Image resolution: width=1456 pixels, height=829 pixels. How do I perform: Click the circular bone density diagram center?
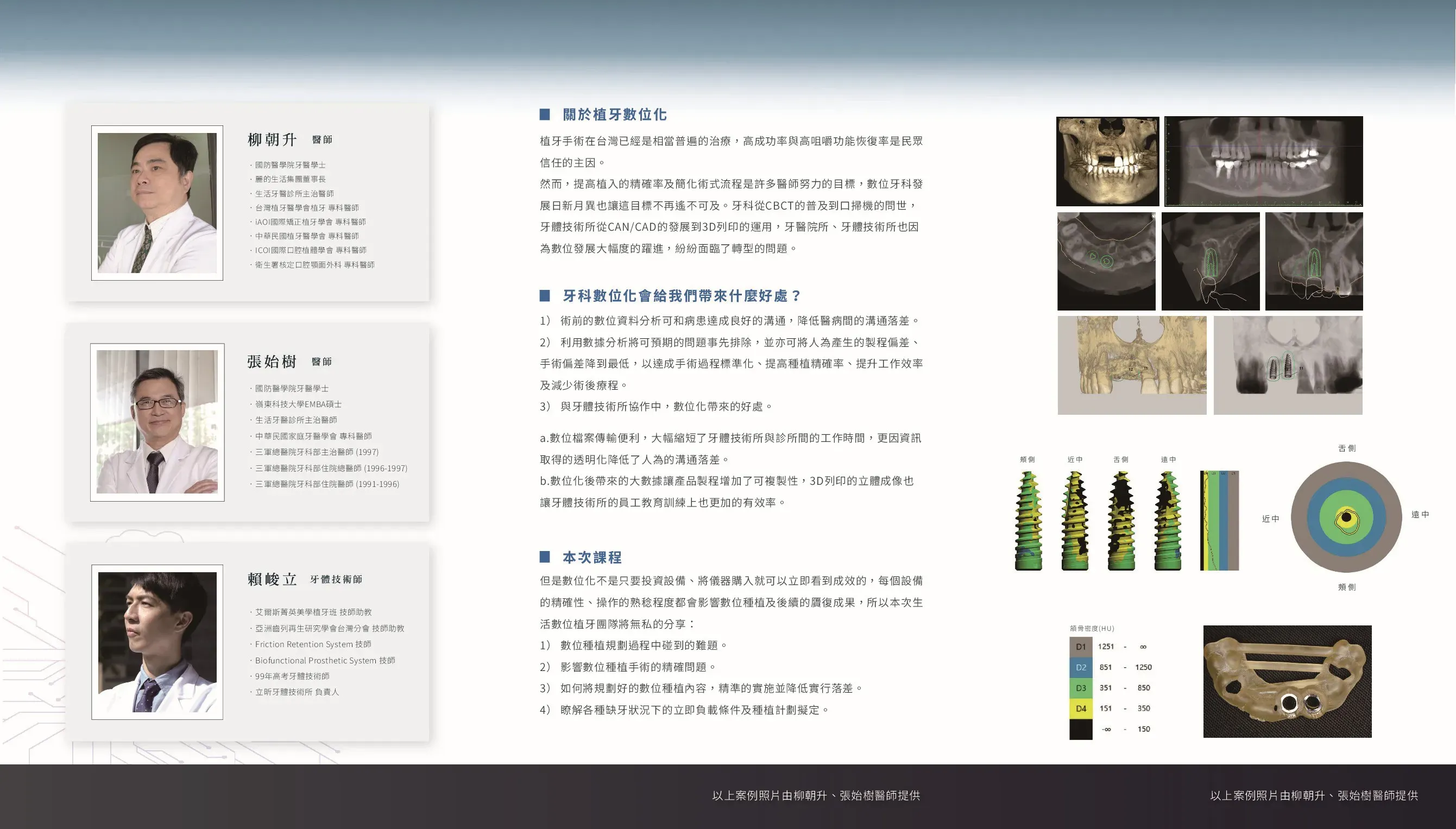pyautogui.click(x=1346, y=517)
